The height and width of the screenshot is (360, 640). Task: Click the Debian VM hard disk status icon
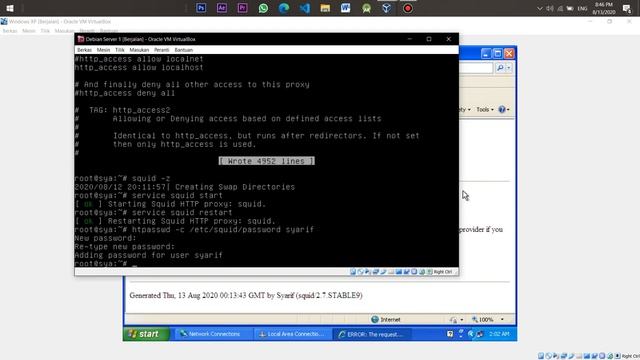click(x=353, y=272)
